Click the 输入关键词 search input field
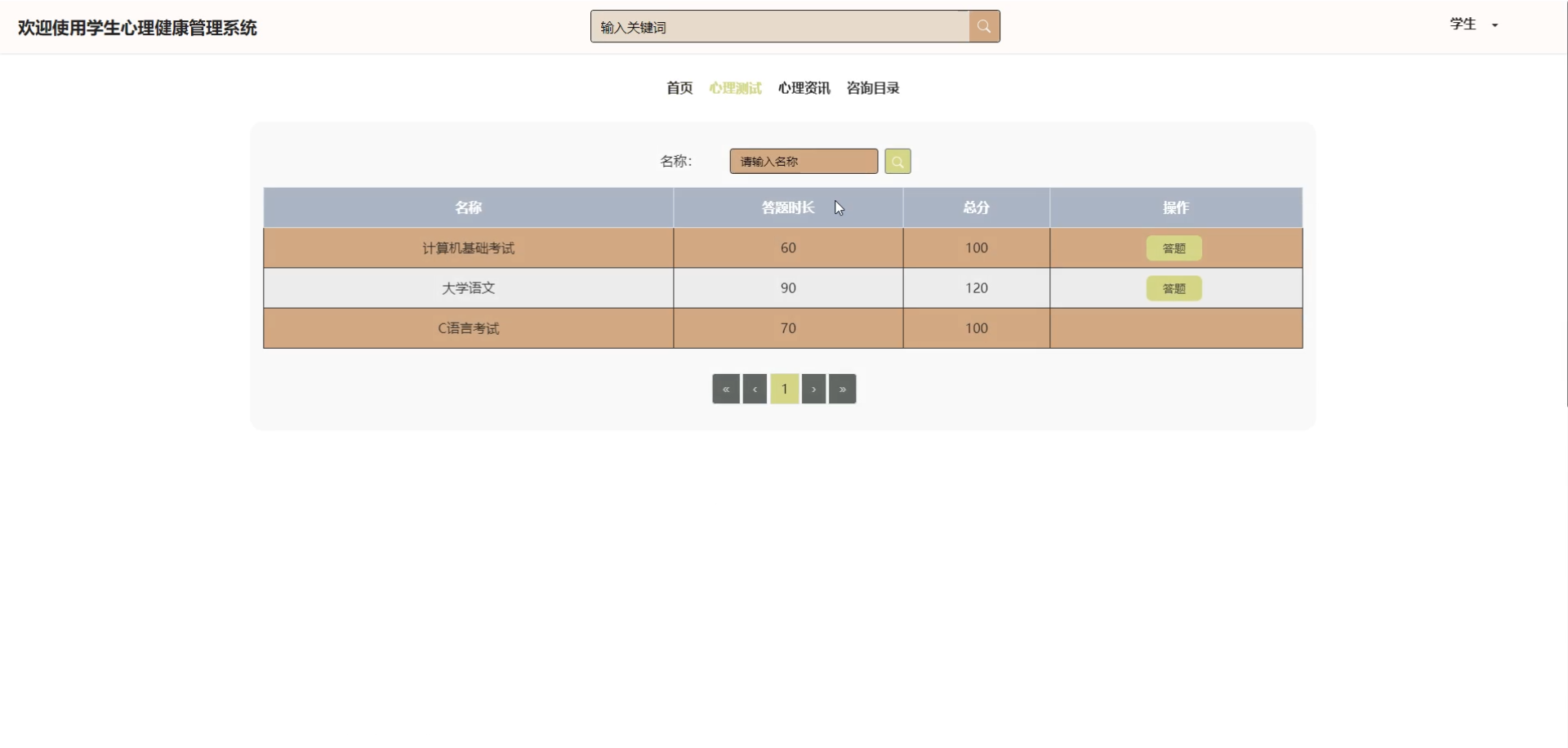This screenshot has width=1568, height=748. pyautogui.click(x=780, y=27)
